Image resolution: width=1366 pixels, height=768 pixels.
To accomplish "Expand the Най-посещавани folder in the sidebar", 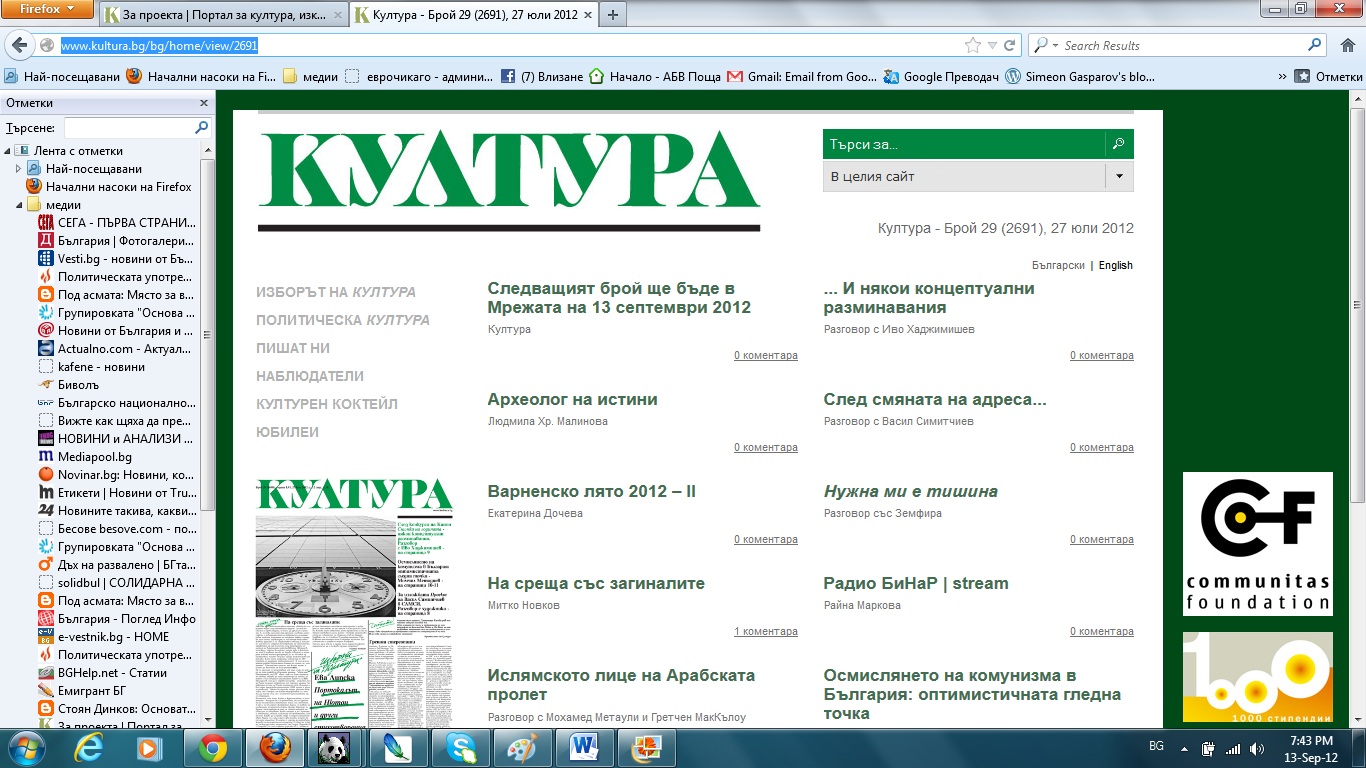I will click(x=19, y=169).
